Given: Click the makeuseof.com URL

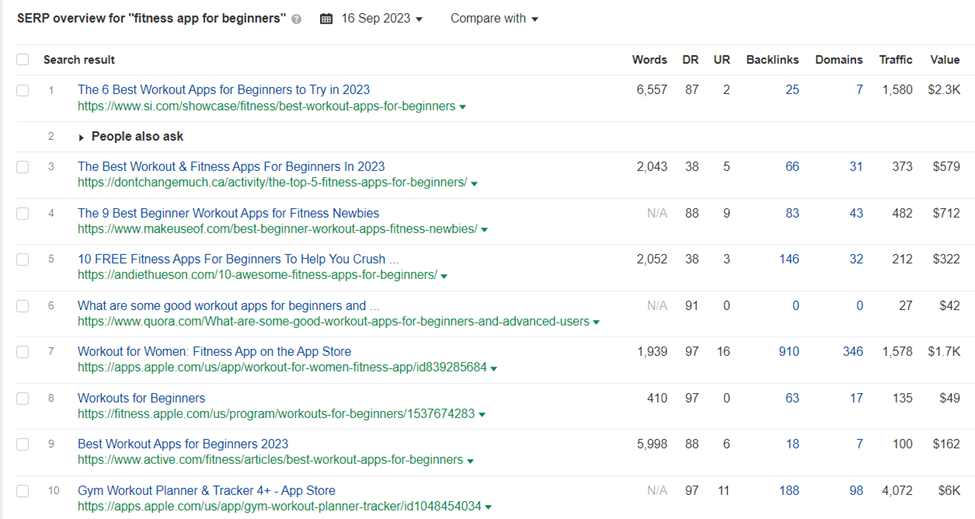Looking at the screenshot, I should 277,229.
